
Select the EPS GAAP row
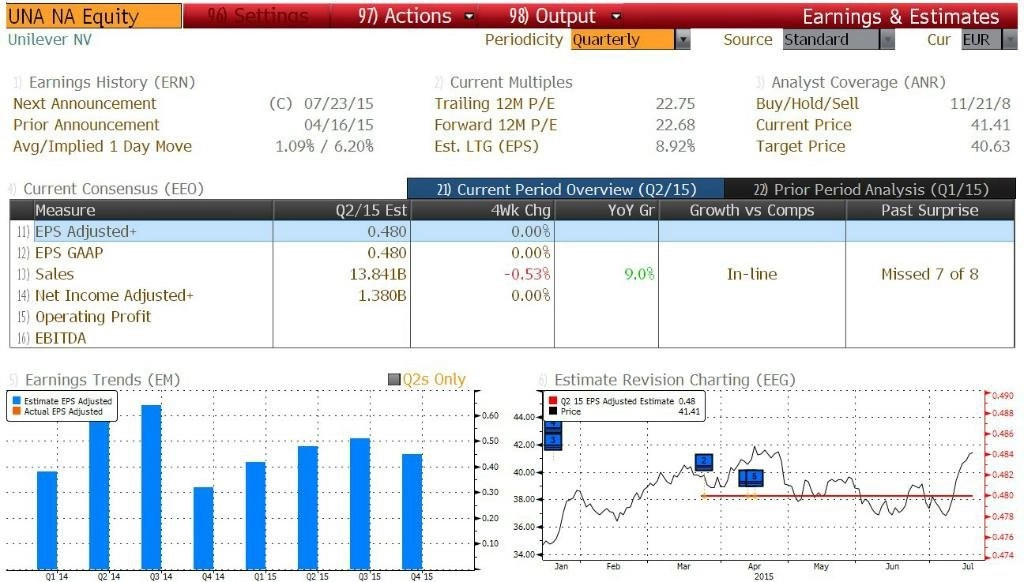[x=512, y=253]
